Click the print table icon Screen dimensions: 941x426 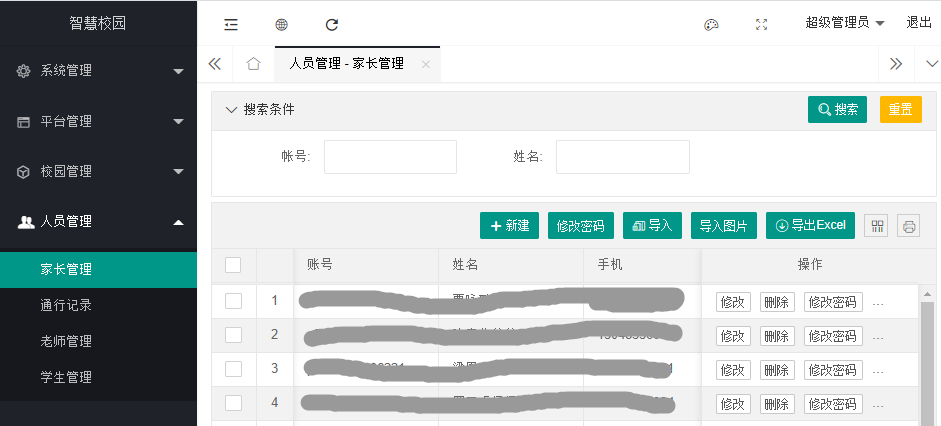[x=908, y=226]
